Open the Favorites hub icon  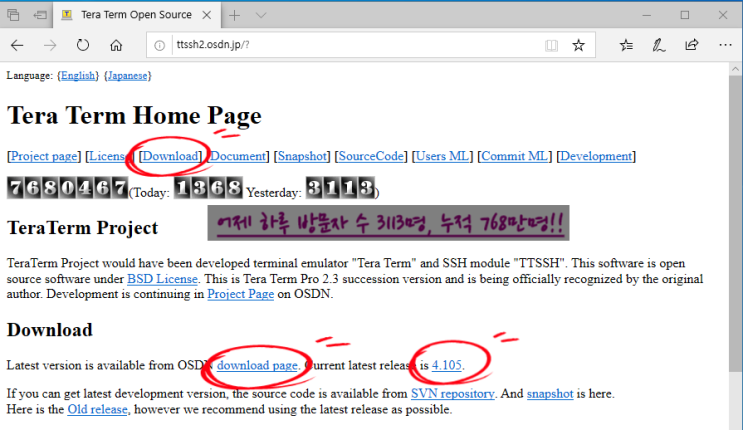click(626, 45)
